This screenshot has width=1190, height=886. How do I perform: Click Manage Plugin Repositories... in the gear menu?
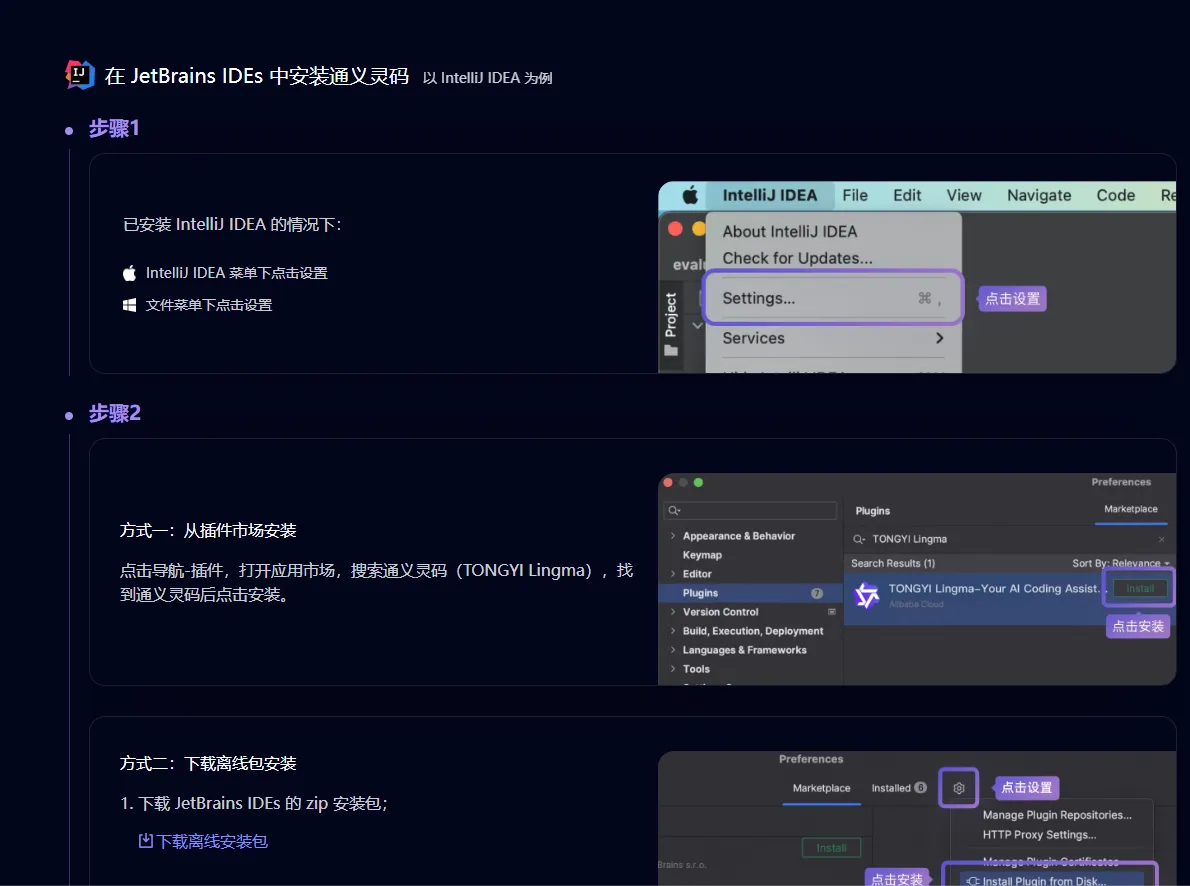pyautogui.click(x=1057, y=815)
